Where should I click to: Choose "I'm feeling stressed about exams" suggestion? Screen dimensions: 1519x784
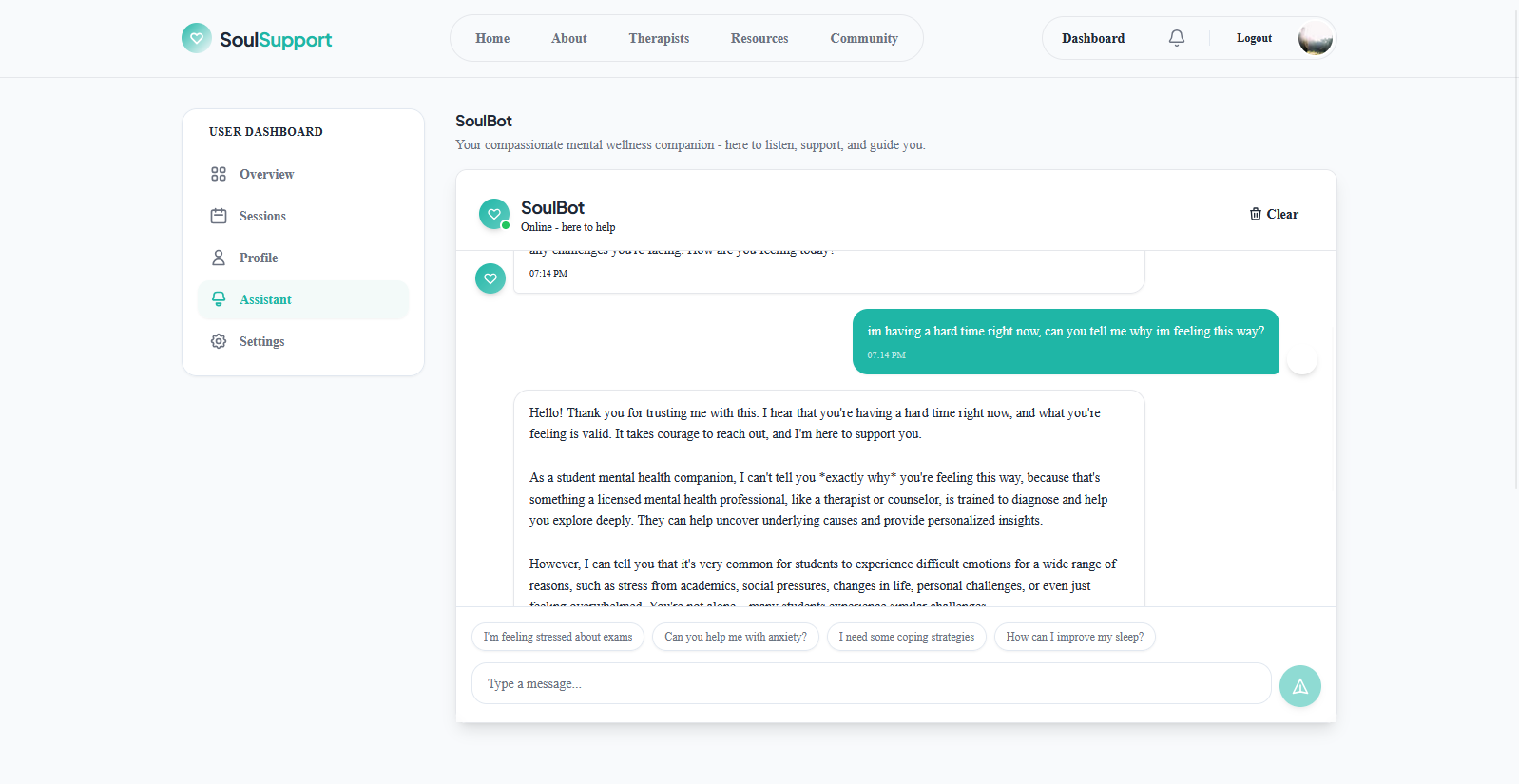point(558,637)
